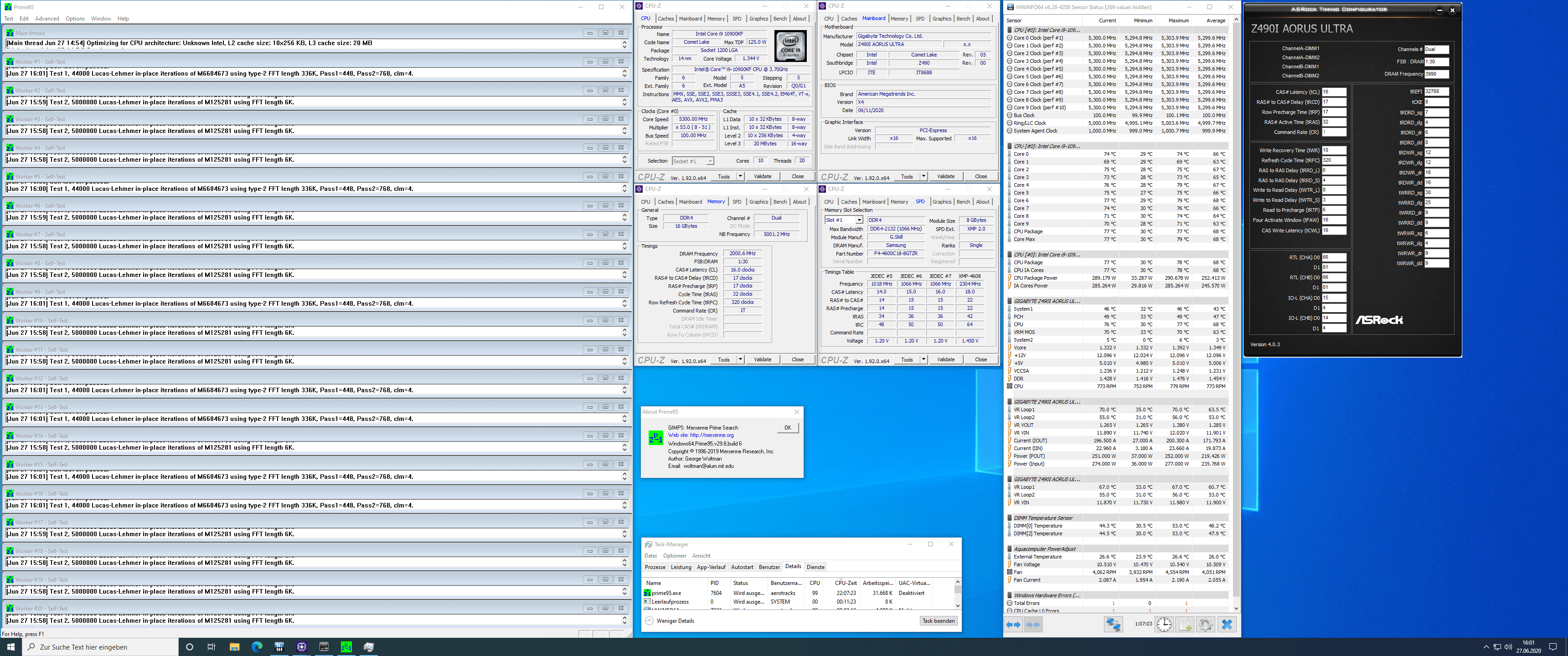Open HWiNFO sensor settings gear icon
This screenshot has width=1568, height=656.
tap(1205, 625)
